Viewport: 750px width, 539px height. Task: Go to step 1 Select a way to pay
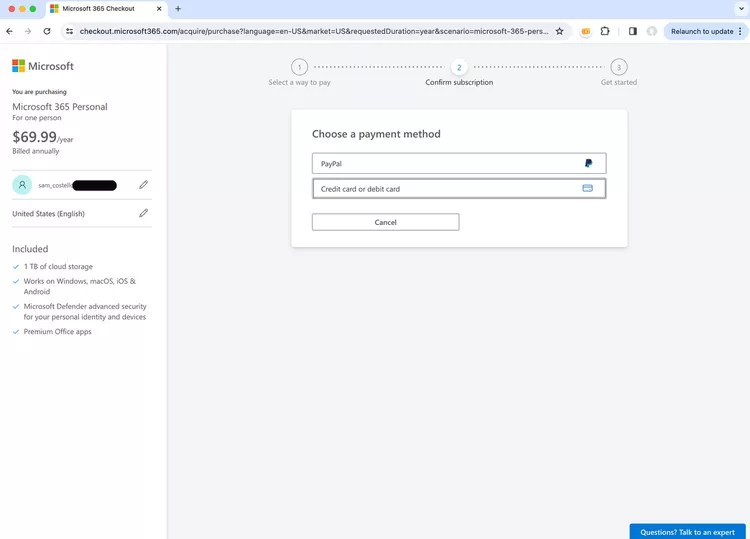point(299,68)
